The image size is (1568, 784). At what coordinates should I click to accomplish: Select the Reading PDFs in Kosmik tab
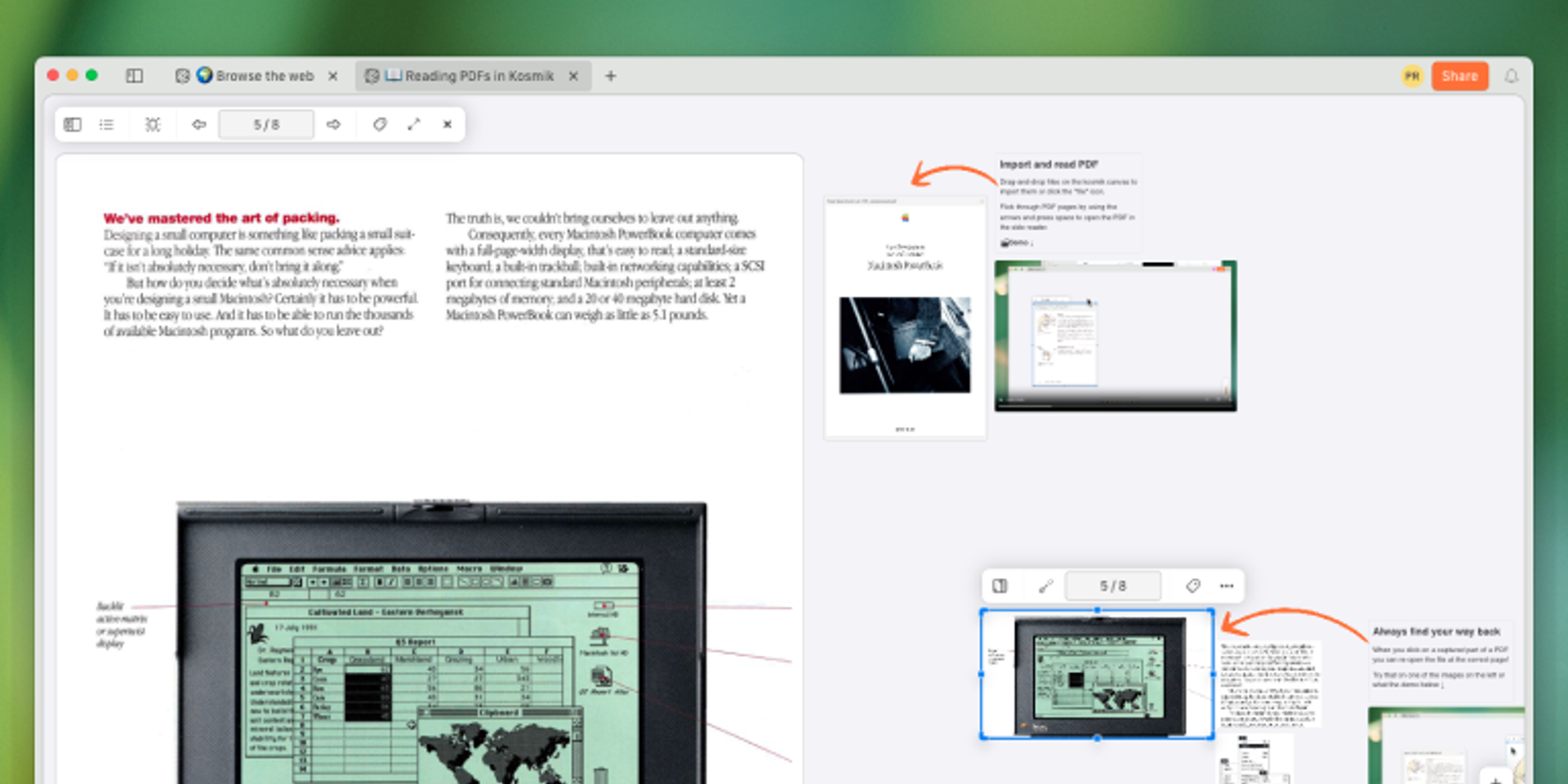point(478,76)
